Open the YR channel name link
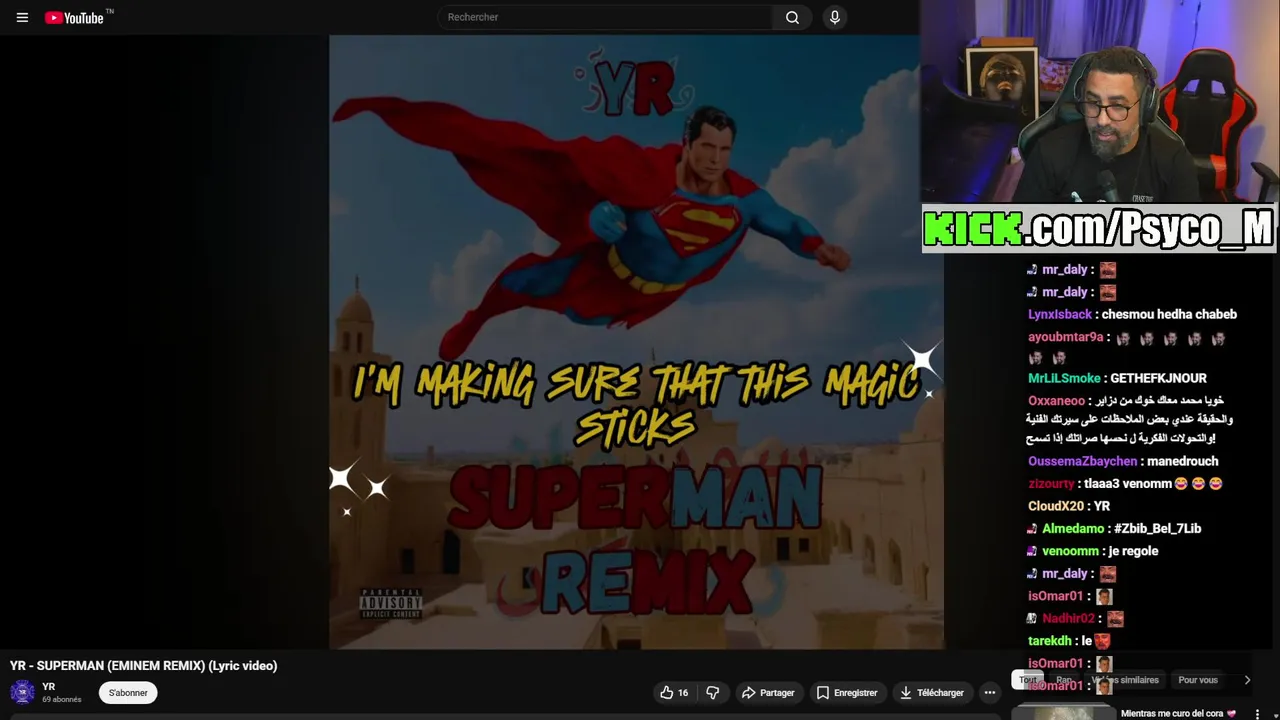This screenshot has height=720, width=1280. [x=48, y=687]
